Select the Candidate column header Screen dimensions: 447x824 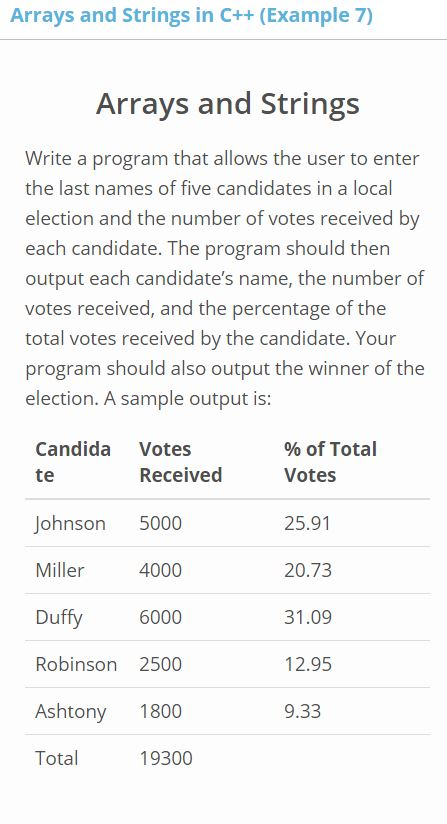pyautogui.click(x=73, y=462)
